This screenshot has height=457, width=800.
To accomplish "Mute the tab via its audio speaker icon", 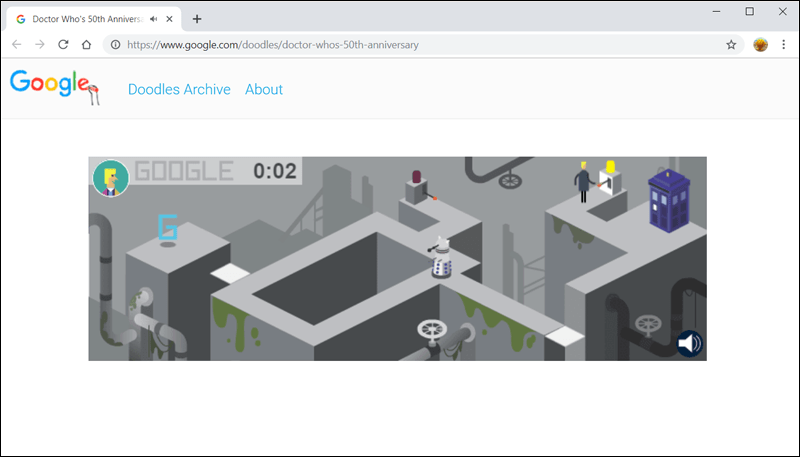I will point(154,19).
